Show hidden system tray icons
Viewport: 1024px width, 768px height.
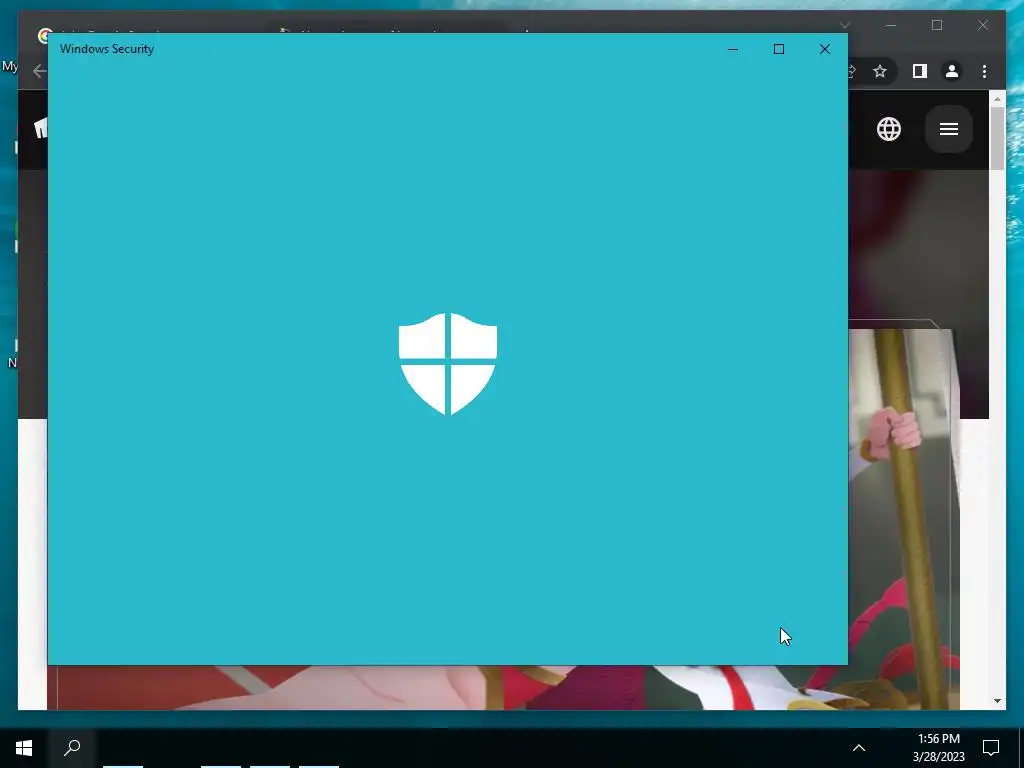[859, 748]
